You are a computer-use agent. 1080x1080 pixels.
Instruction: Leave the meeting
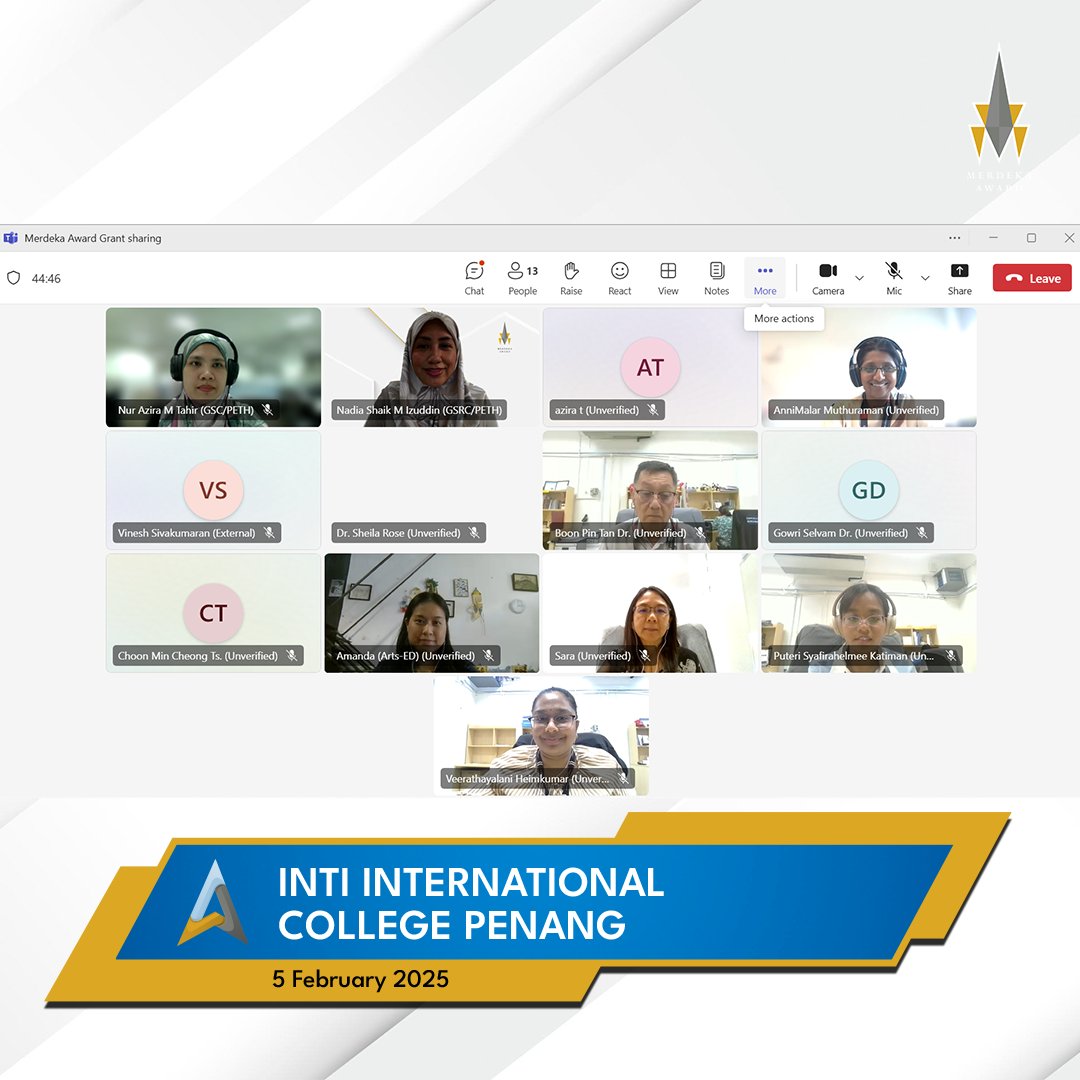[x=1032, y=278]
